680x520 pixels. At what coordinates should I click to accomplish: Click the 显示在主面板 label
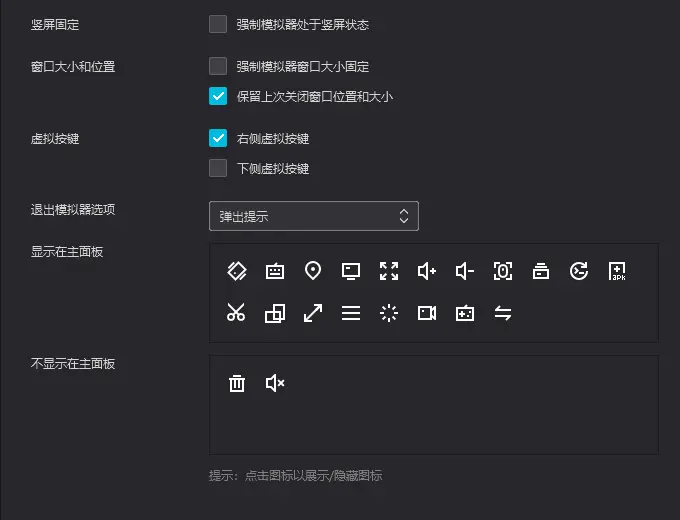(67, 252)
